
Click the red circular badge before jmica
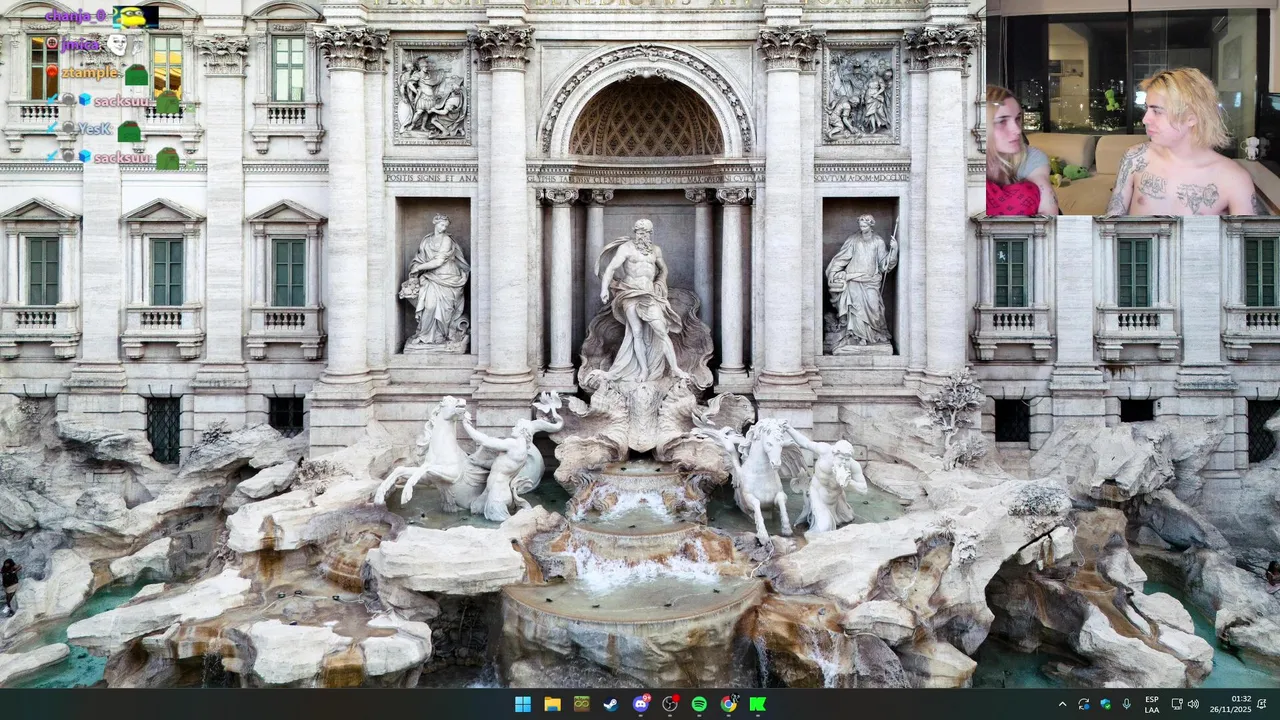pos(51,44)
